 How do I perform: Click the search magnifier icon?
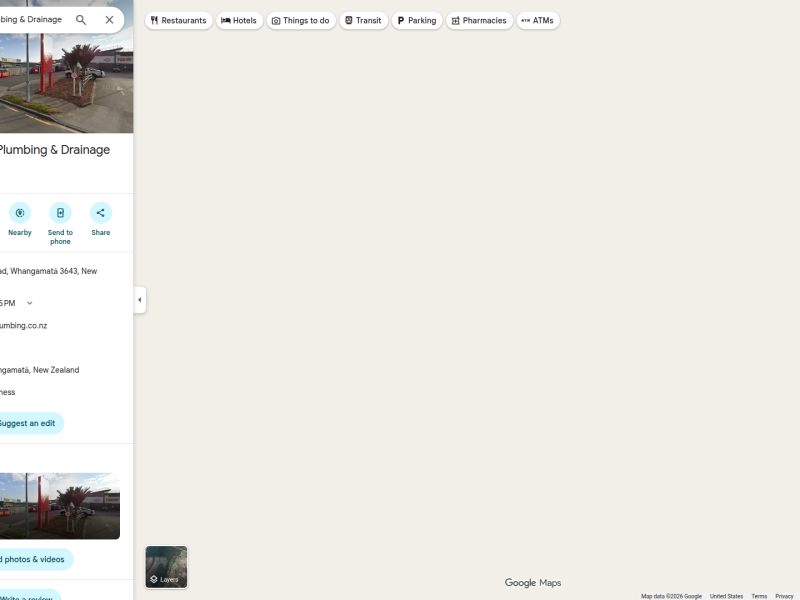[x=81, y=20]
